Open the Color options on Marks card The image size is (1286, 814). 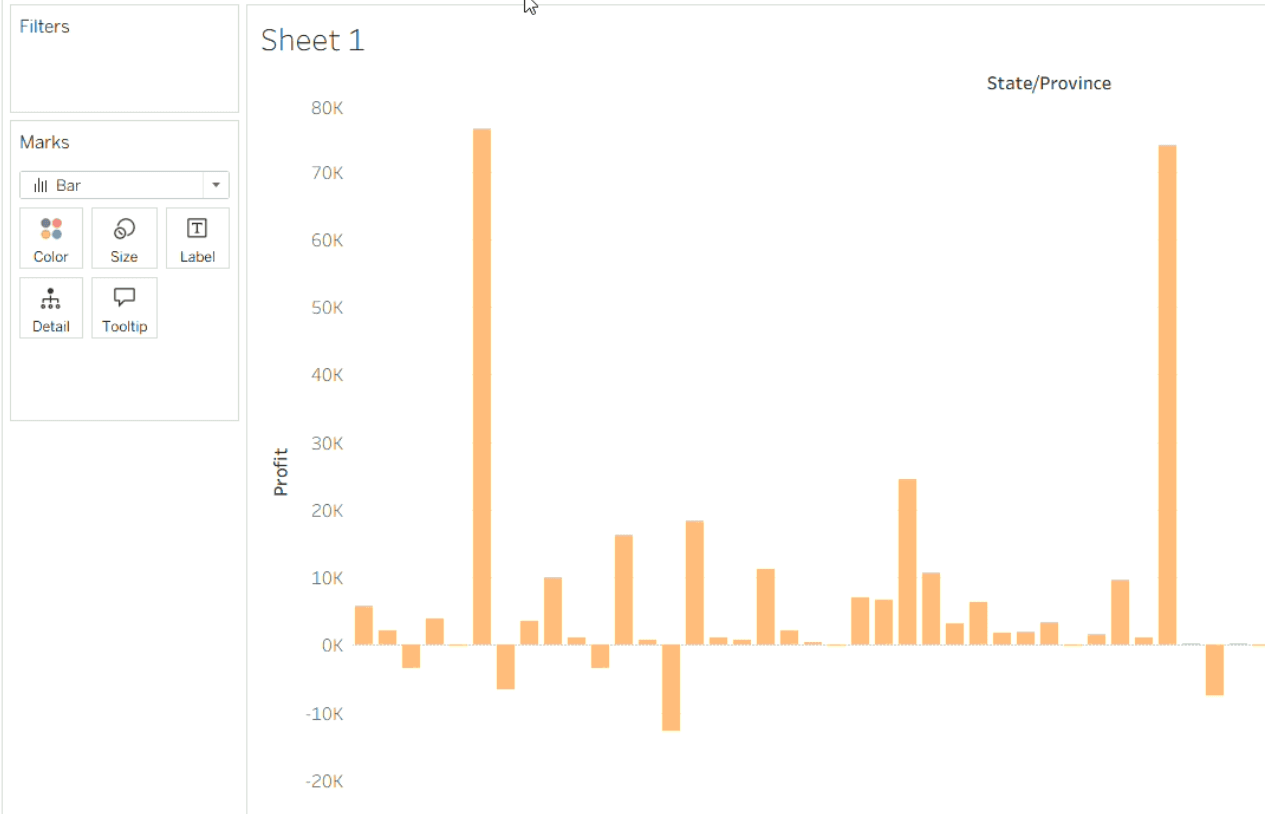51,238
